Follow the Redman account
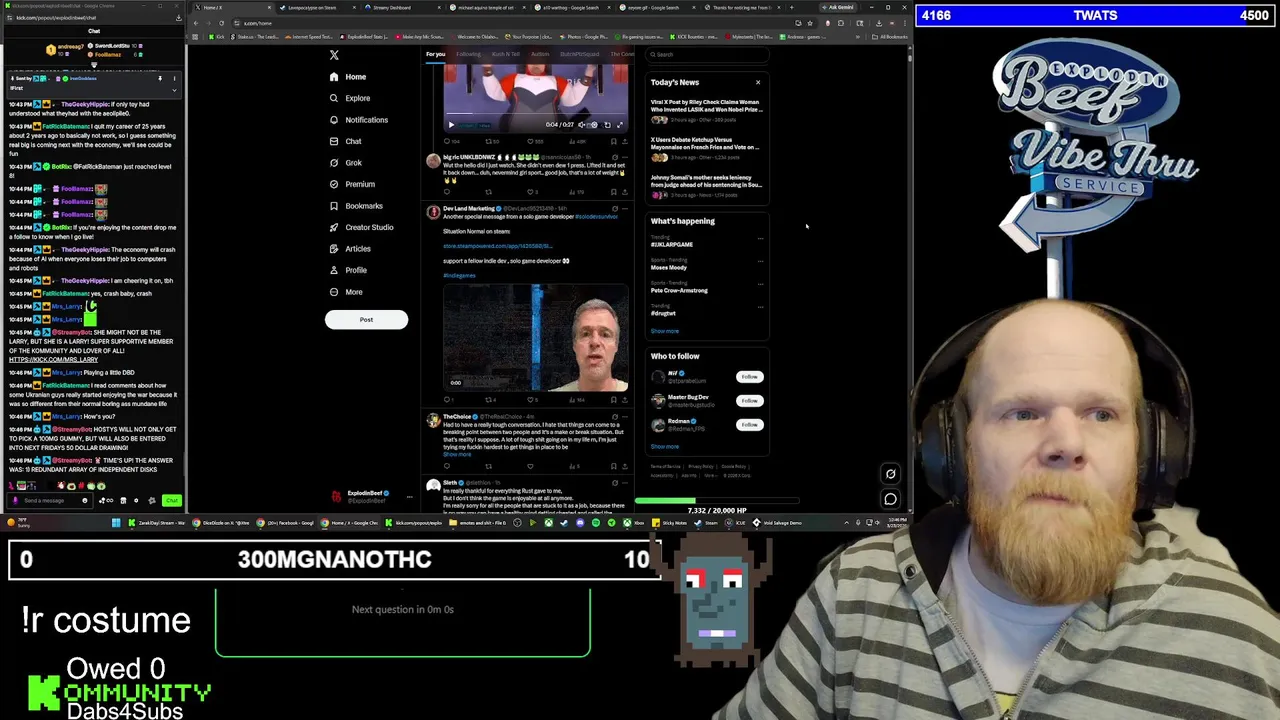The image size is (1280, 720). coord(749,425)
